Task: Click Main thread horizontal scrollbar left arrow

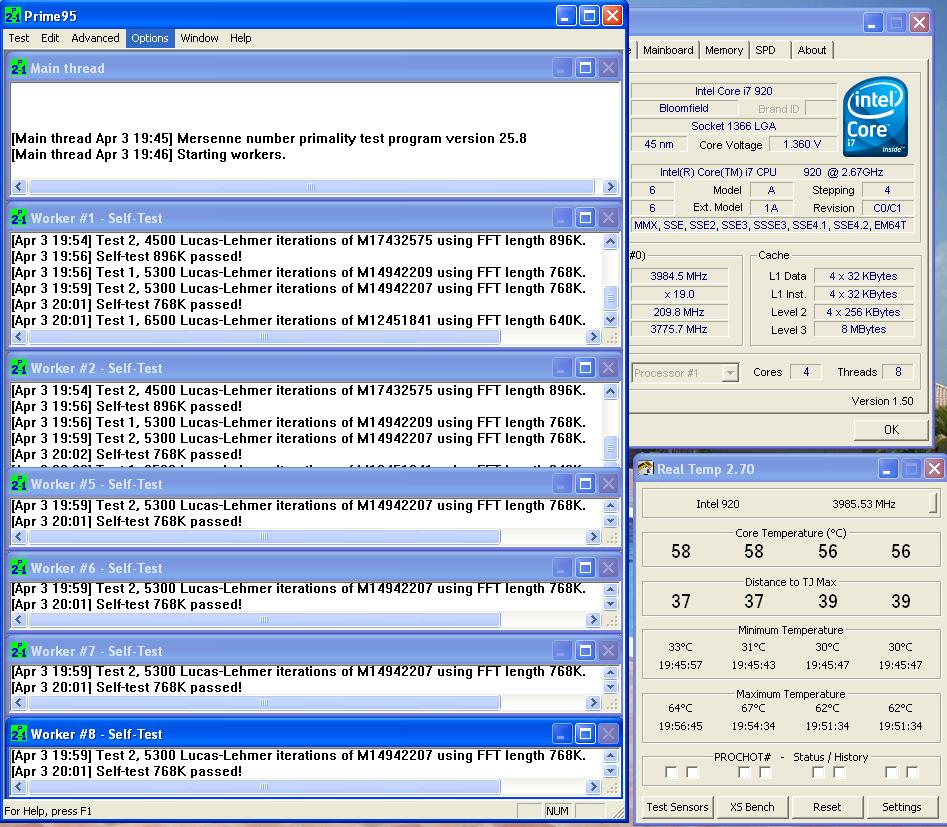Action: tap(19, 186)
